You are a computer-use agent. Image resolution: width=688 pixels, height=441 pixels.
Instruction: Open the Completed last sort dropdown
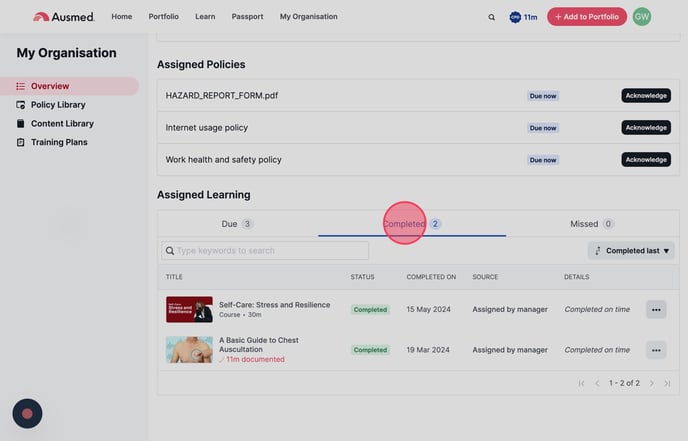point(632,251)
